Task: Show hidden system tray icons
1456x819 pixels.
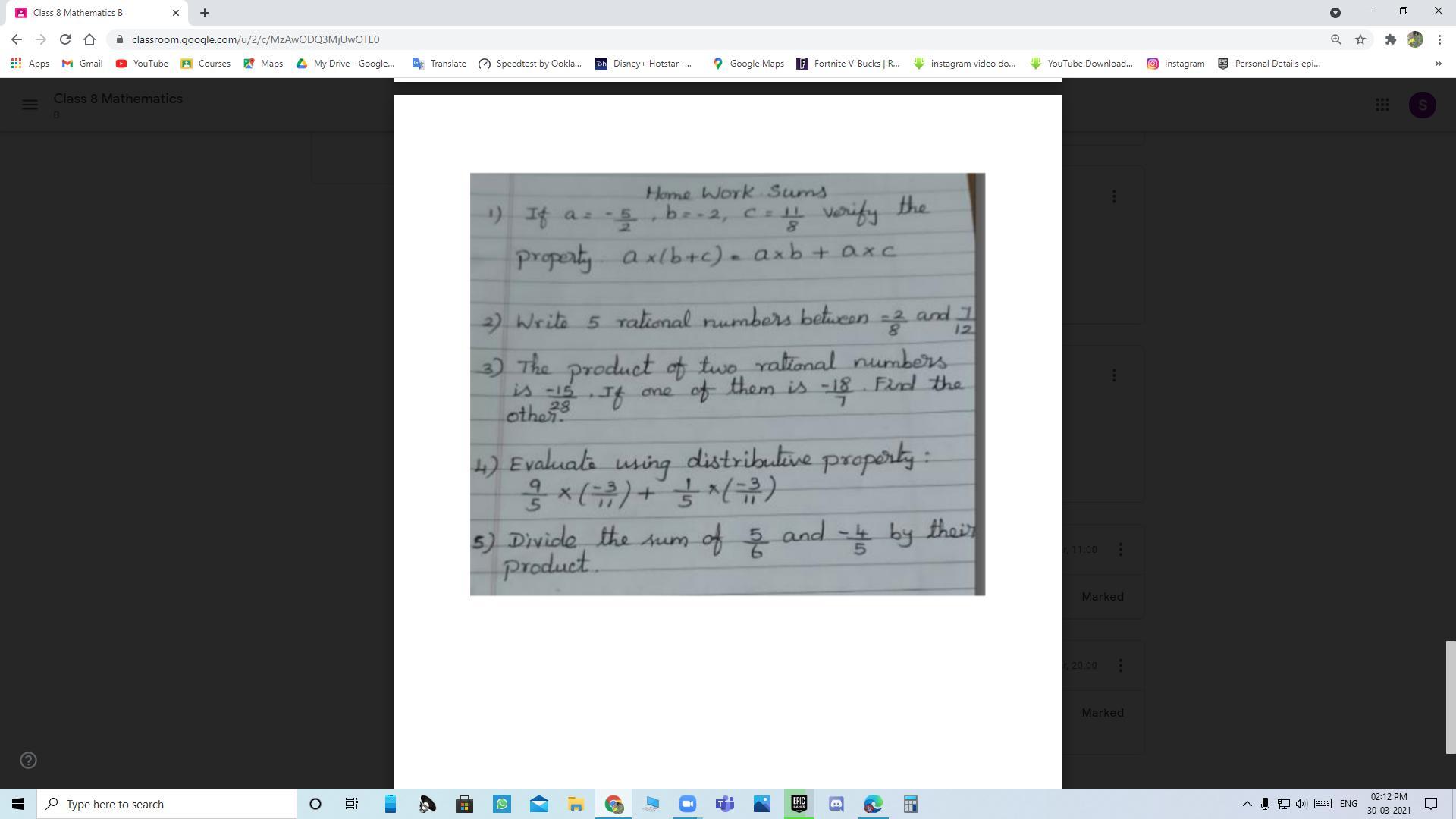Action: tap(1246, 804)
